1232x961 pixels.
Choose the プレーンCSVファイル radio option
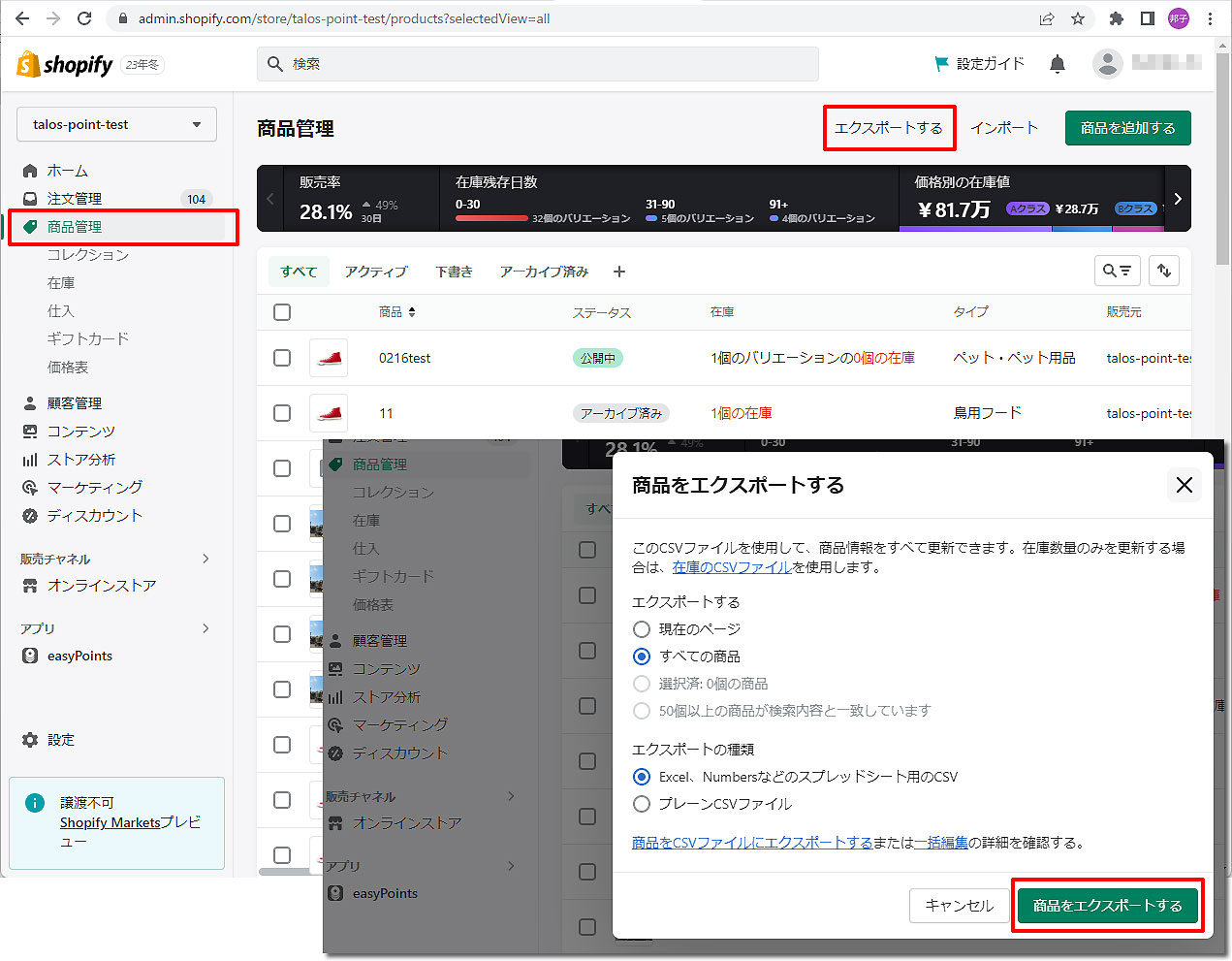(x=642, y=804)
